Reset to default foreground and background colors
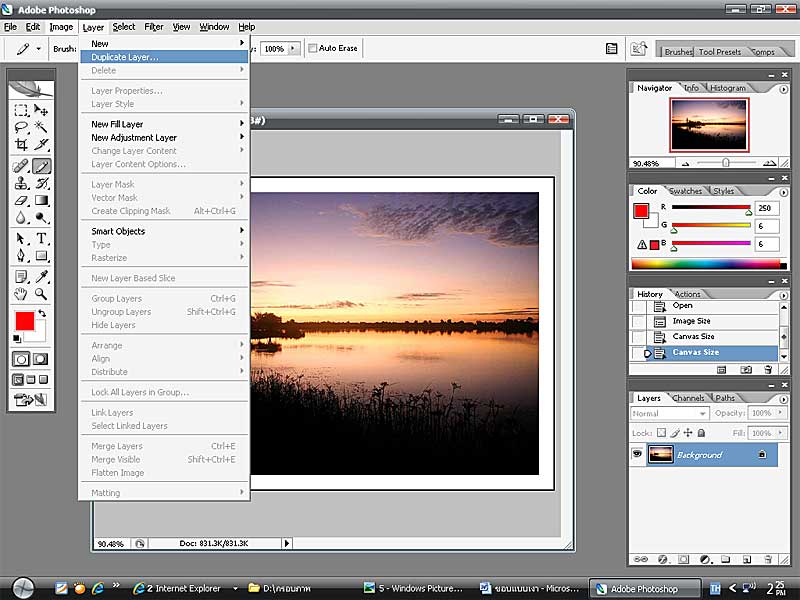Screen dimensions: 800x600 click(17, 339)
